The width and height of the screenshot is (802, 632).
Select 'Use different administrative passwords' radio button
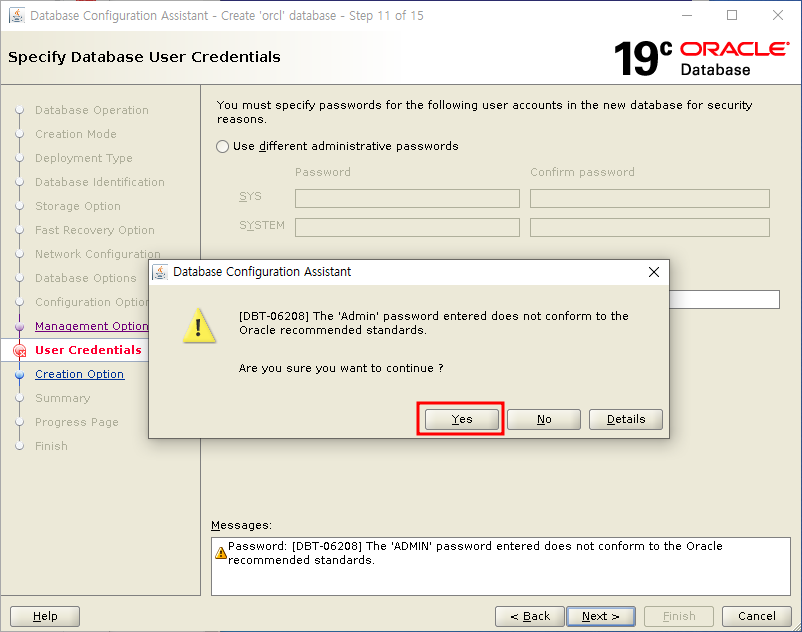point(222,147)
